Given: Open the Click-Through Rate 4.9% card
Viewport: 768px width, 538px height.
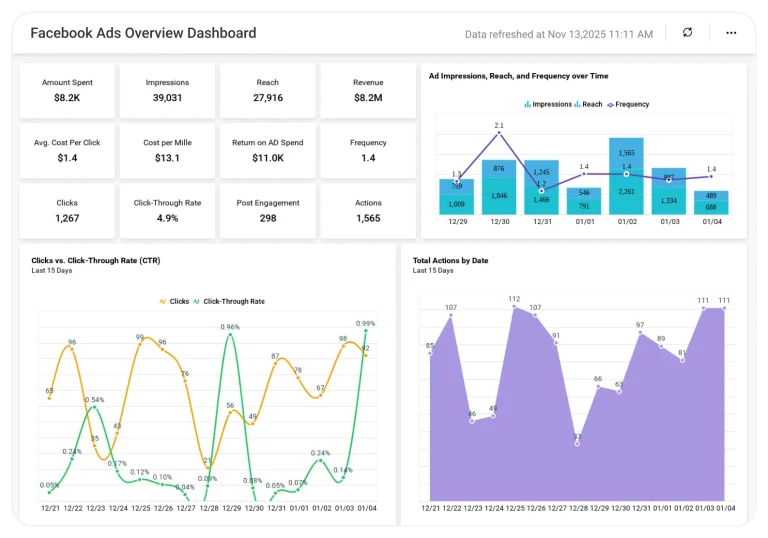Looking at the screenshot, I should click(x=168, y=211).
